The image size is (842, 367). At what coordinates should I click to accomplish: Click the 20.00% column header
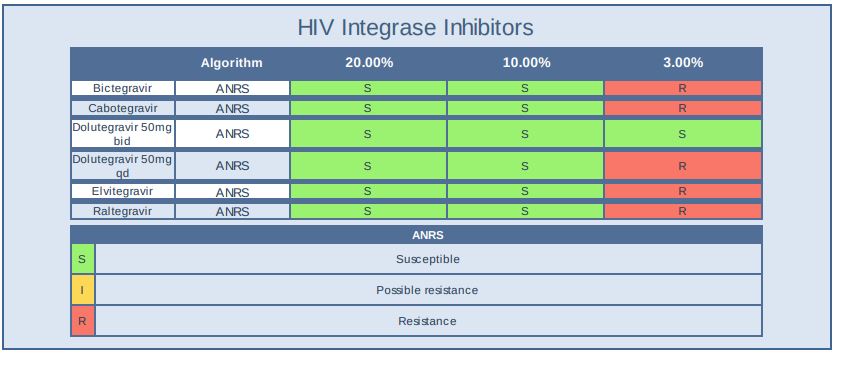click(x=369, y=63)
